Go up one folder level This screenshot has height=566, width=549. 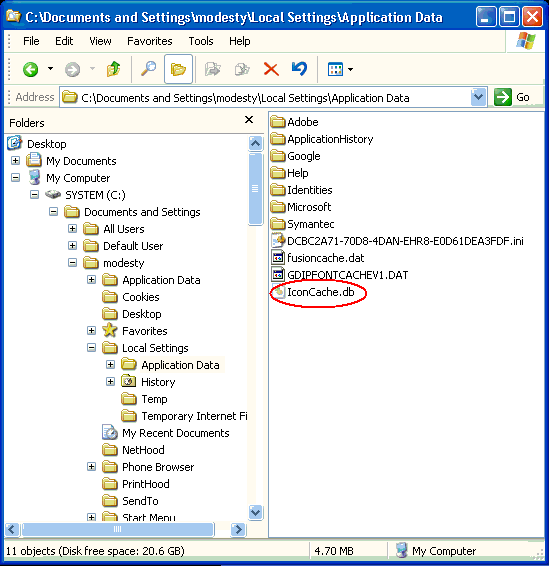[x=113, y=69]
